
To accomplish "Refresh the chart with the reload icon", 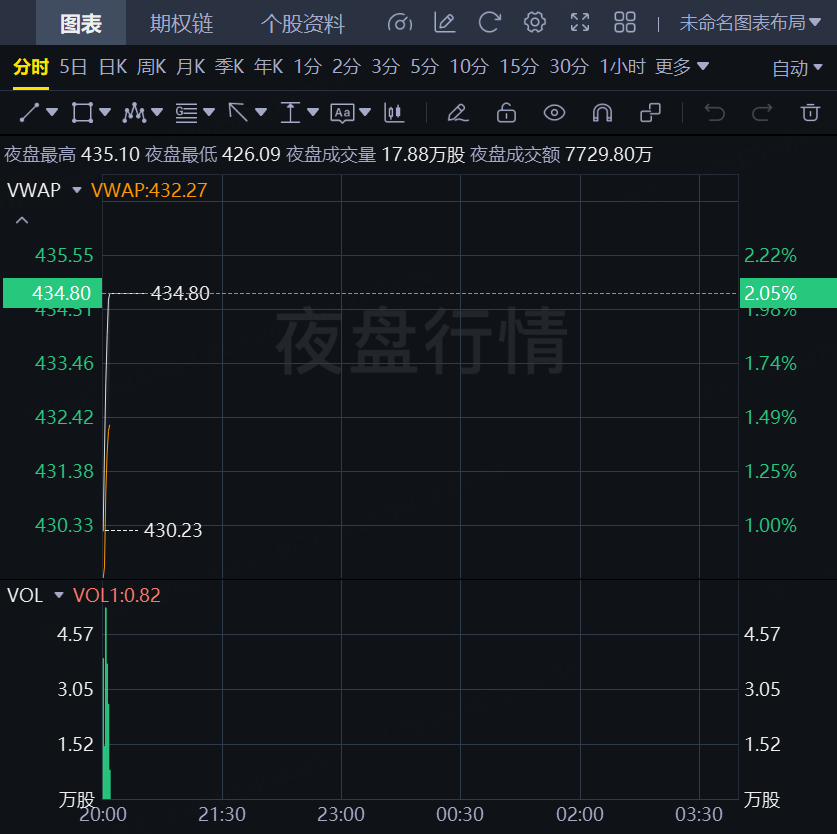I will click(489, 23).
